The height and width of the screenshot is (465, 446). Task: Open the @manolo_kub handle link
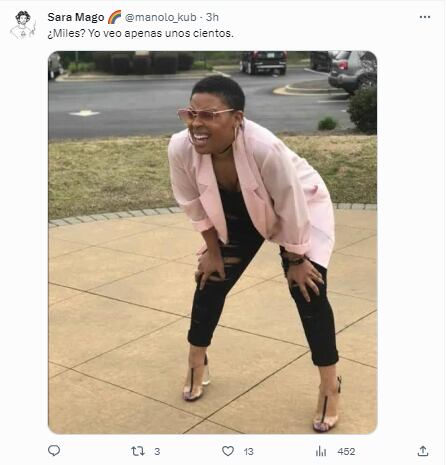point(160,17)
